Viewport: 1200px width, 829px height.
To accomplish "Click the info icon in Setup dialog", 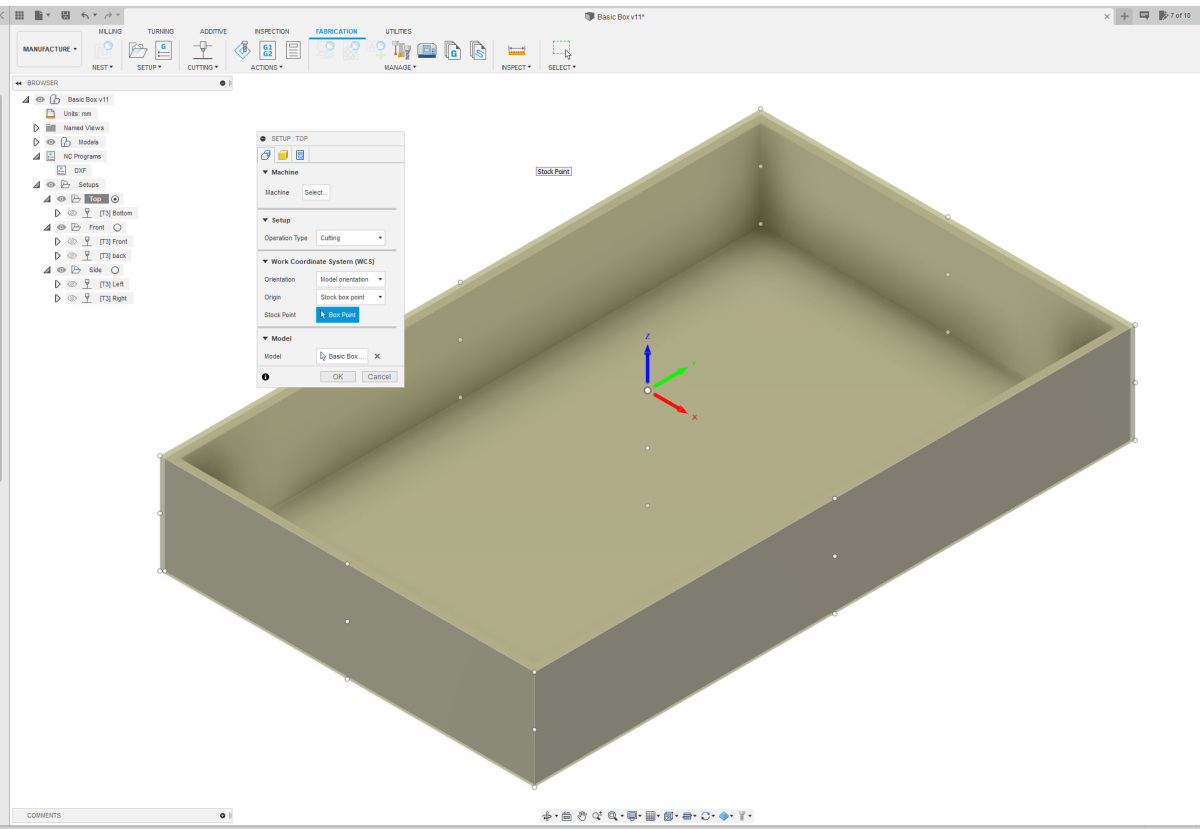I will [x=266, y=377].
